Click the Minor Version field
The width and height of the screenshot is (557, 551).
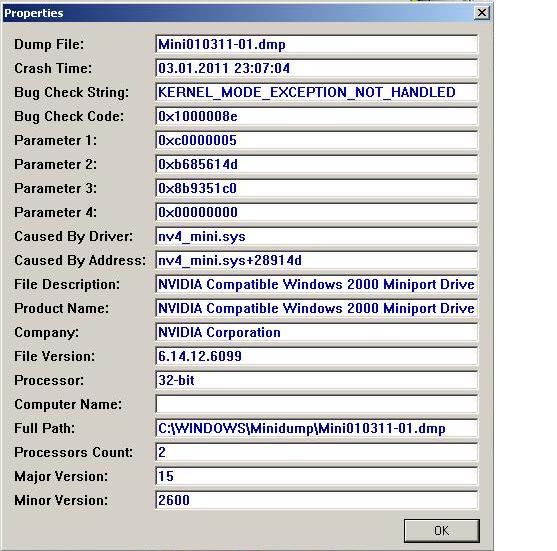point(317,500)
